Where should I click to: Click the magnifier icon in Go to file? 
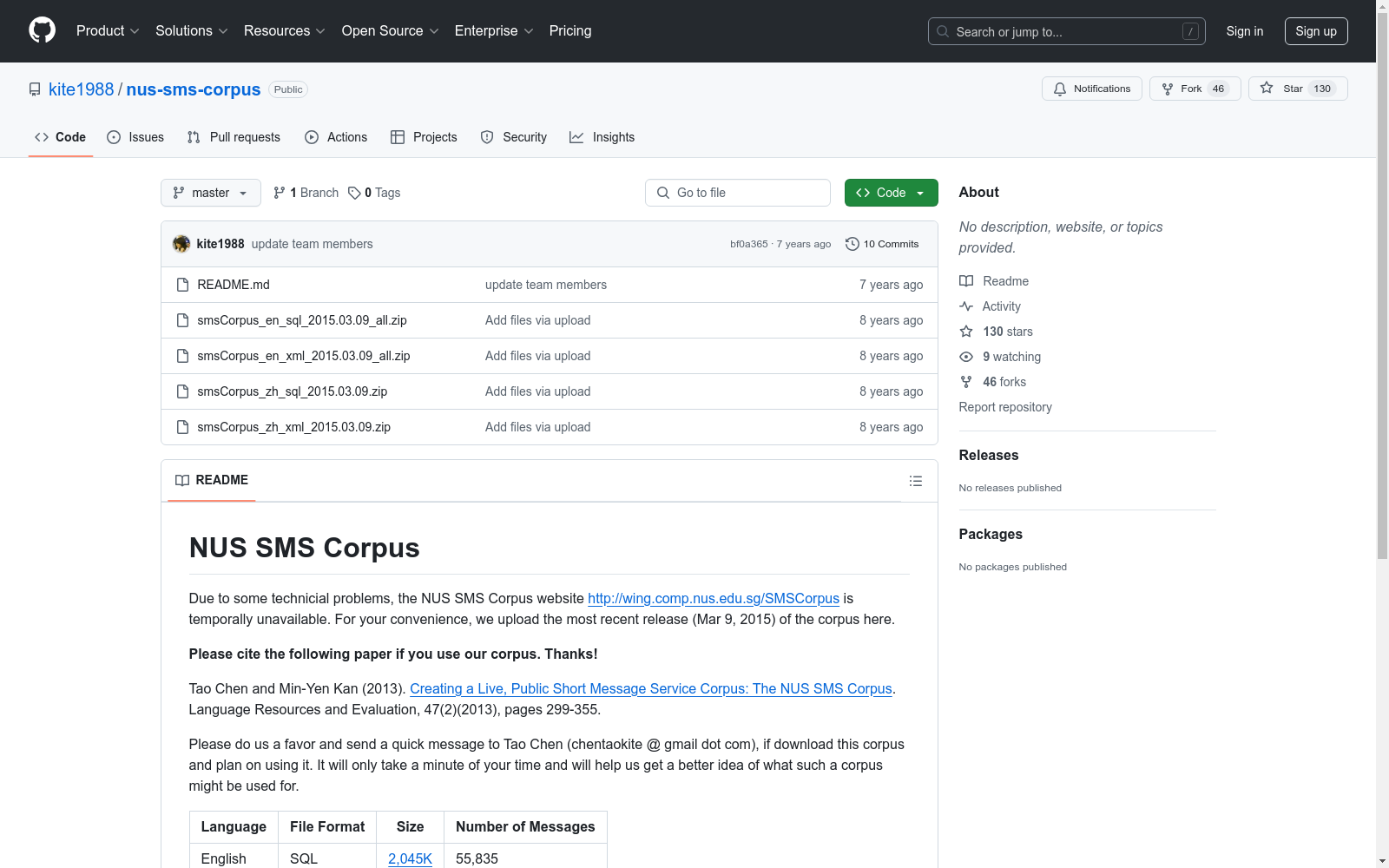click(x=663, y=193)
